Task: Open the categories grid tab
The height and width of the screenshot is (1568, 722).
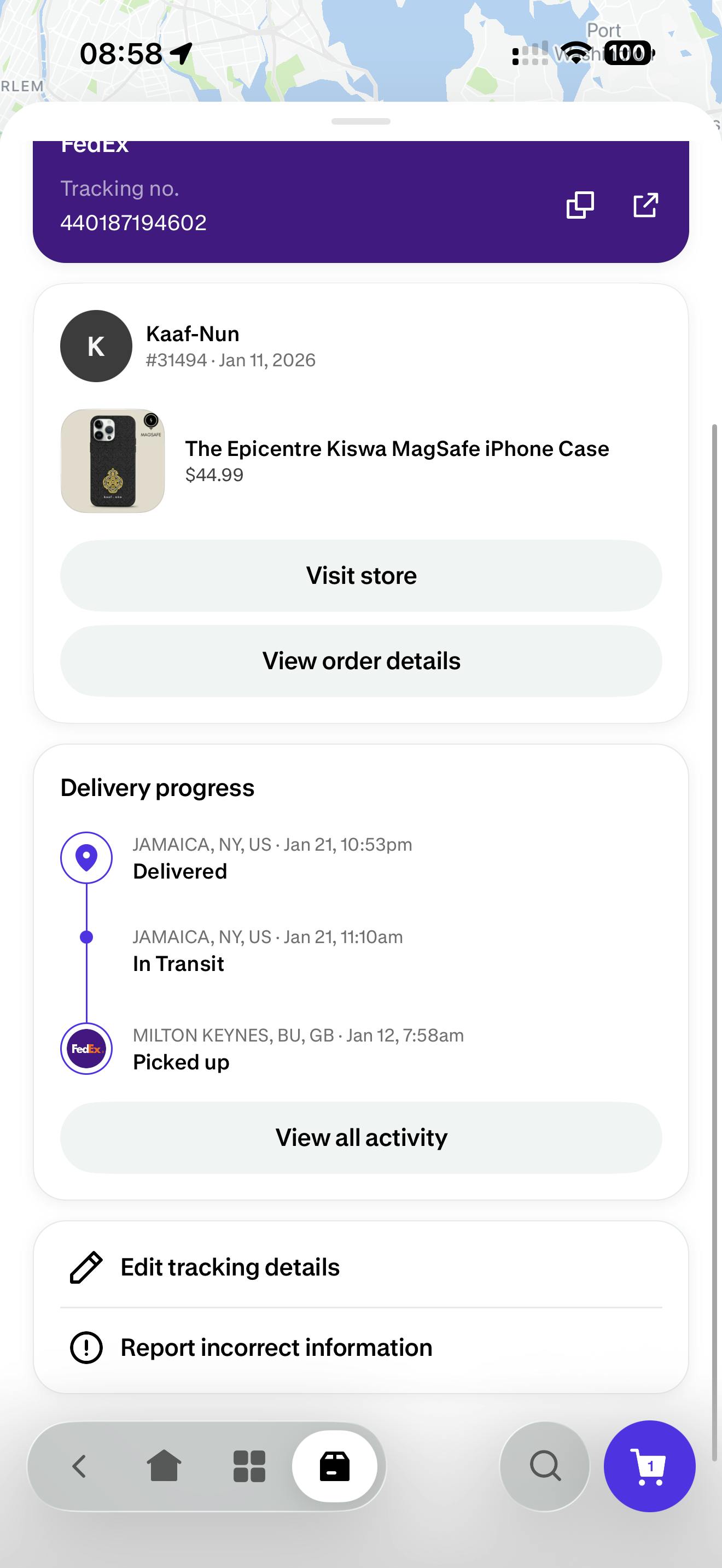Action: click(x=249, y=1466)
